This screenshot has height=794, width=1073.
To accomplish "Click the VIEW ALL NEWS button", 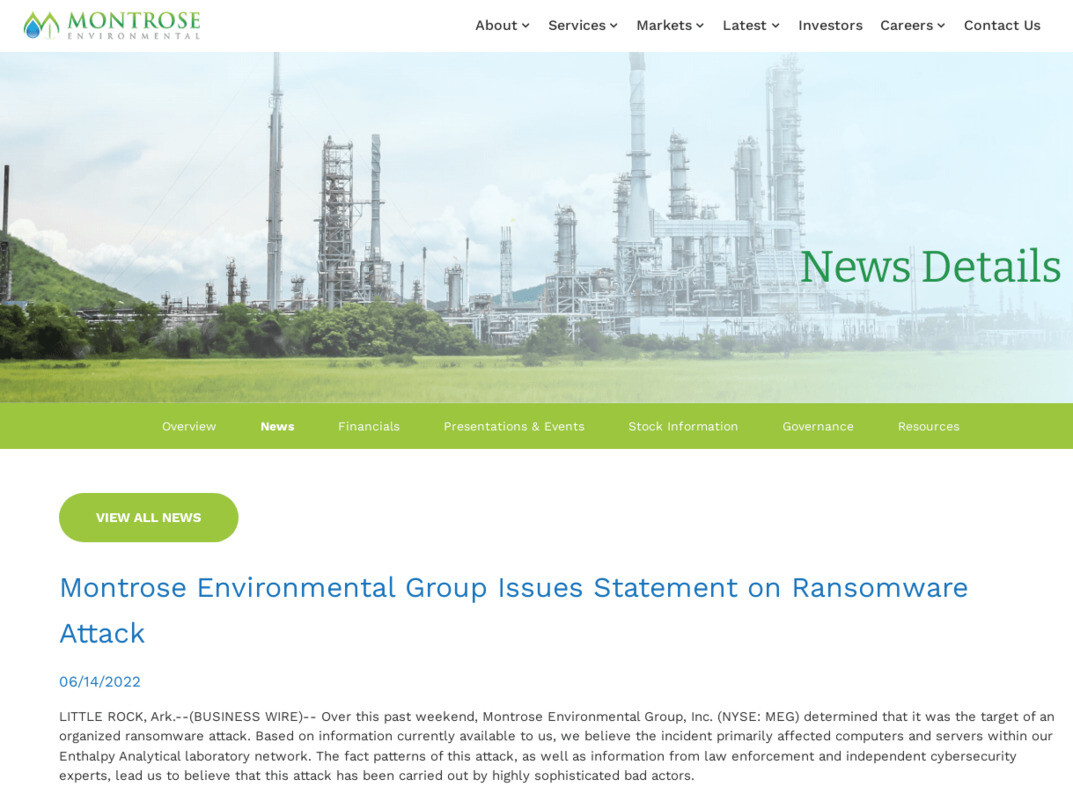I will [x=148, y=517].
